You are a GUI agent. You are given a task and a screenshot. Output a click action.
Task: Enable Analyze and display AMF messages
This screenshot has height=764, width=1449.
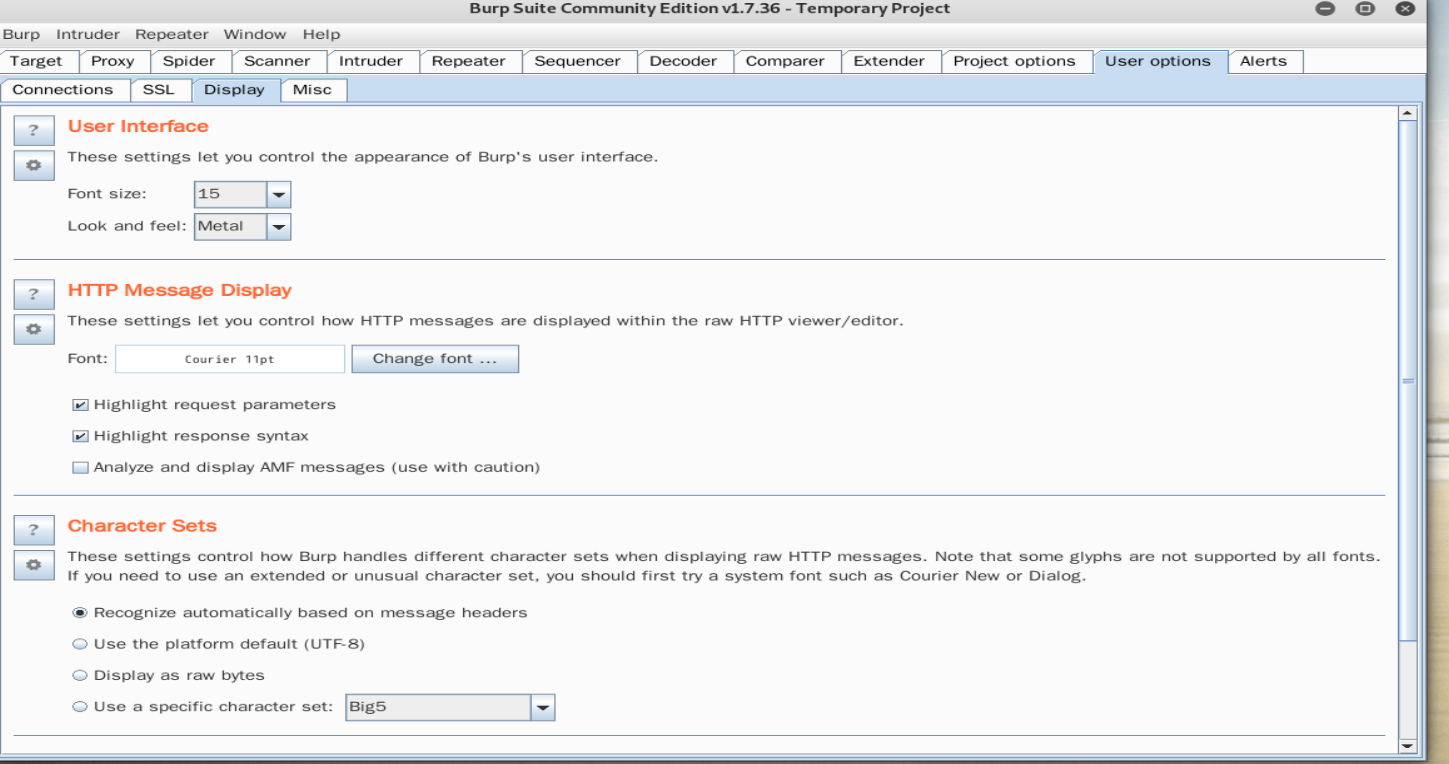pos(80,467)
